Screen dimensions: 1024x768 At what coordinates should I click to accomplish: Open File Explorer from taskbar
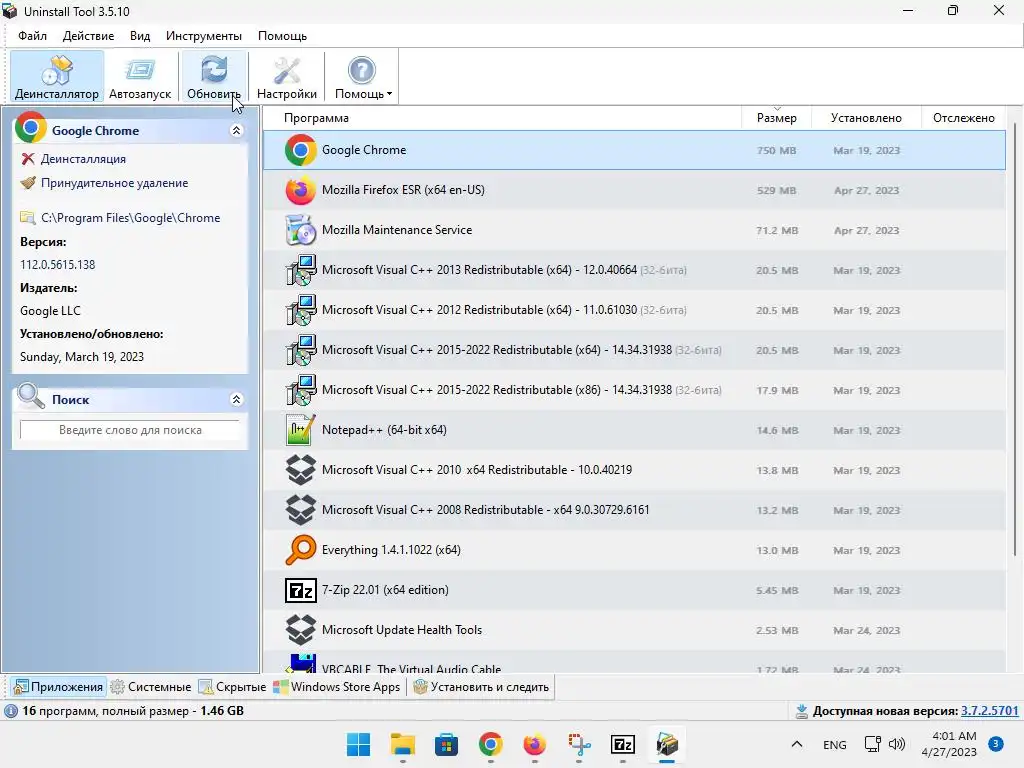[402, 744]
